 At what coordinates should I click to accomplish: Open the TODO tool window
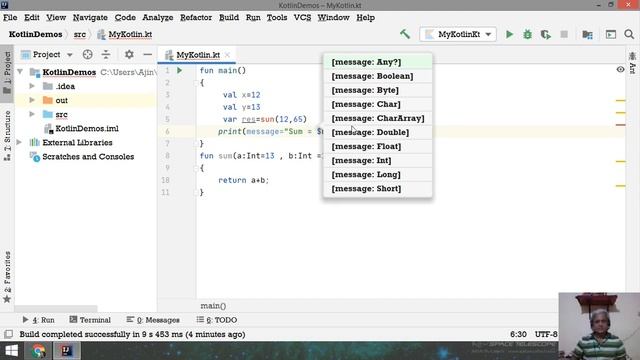(217, 320)
